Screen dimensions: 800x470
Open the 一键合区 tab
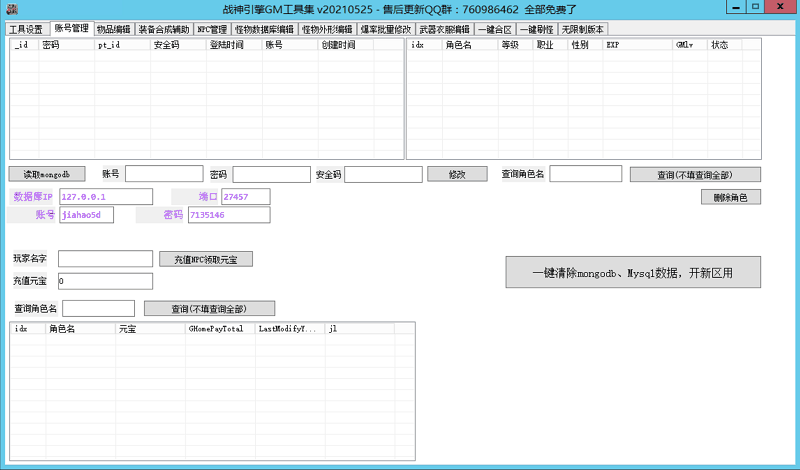pos(495,30)
